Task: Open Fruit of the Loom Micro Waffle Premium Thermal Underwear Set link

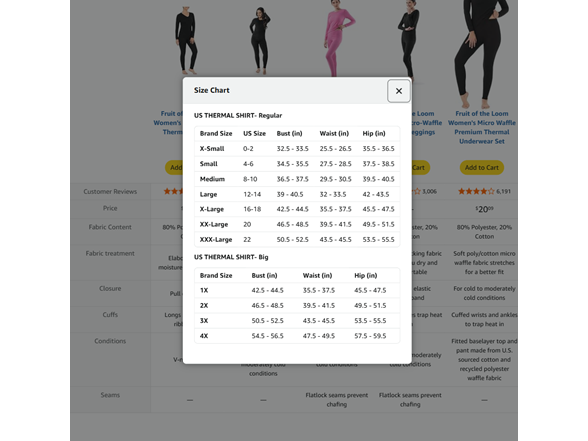Action: (482, 128)
